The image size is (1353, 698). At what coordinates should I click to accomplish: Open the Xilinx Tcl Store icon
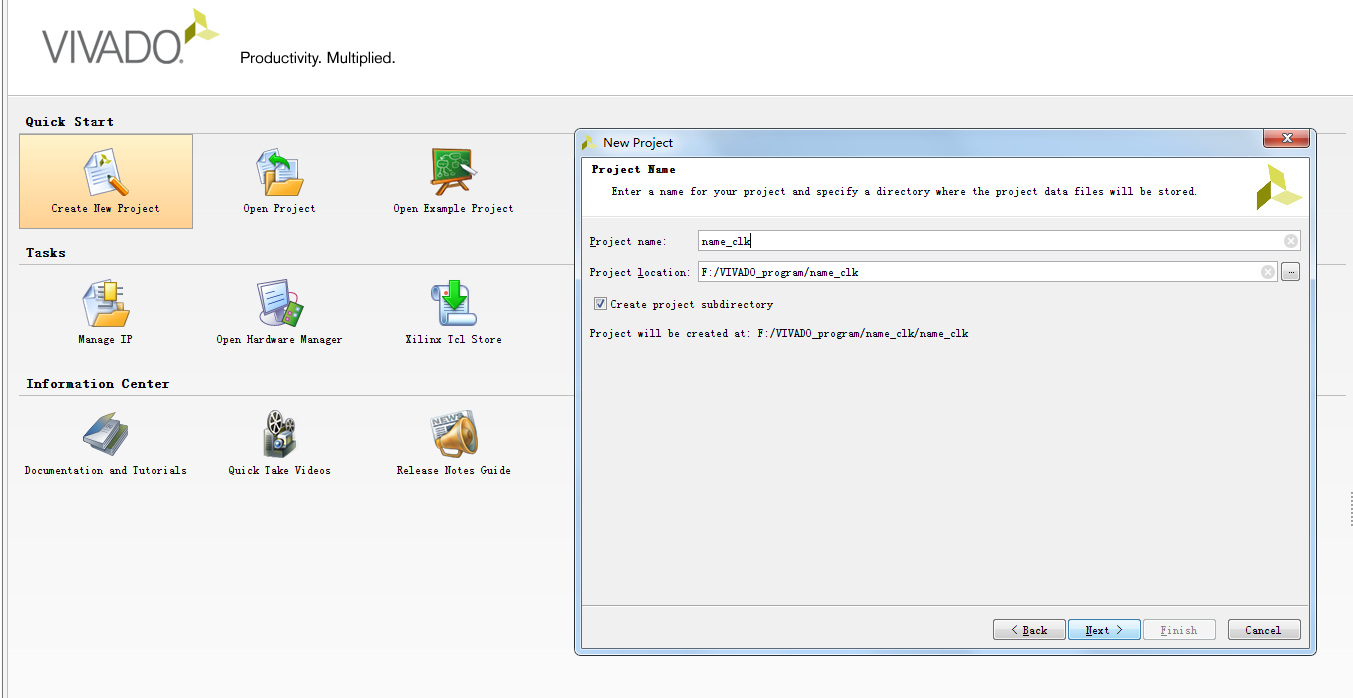tap(454, 303)
